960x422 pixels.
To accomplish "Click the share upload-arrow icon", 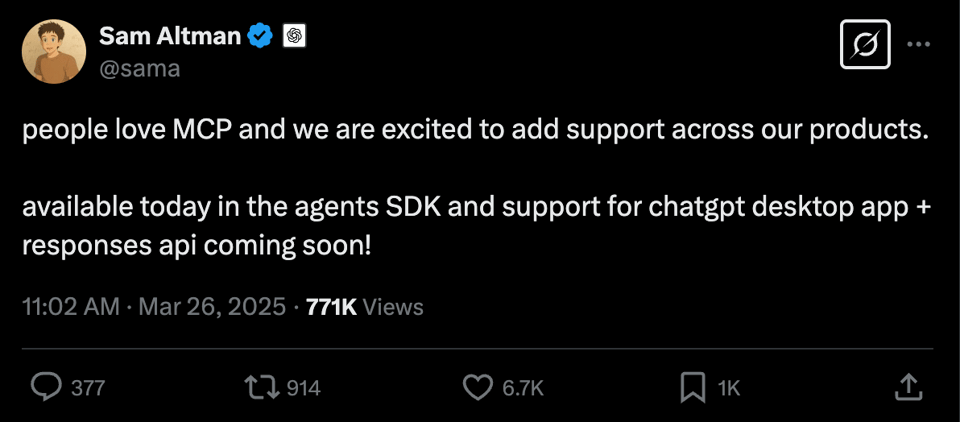I will (906, 386).
